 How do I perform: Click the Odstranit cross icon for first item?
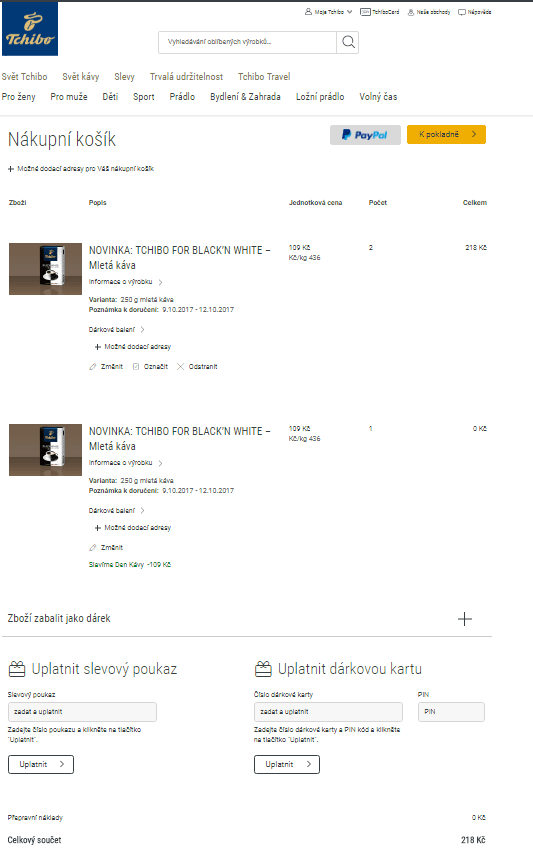click(x=180, y=367)
